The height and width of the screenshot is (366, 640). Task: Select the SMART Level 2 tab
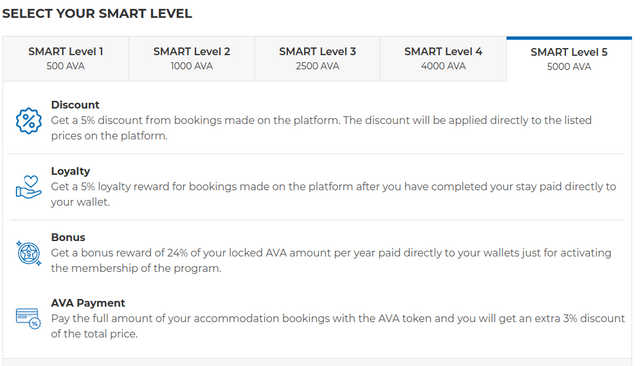tap(192, 59)
